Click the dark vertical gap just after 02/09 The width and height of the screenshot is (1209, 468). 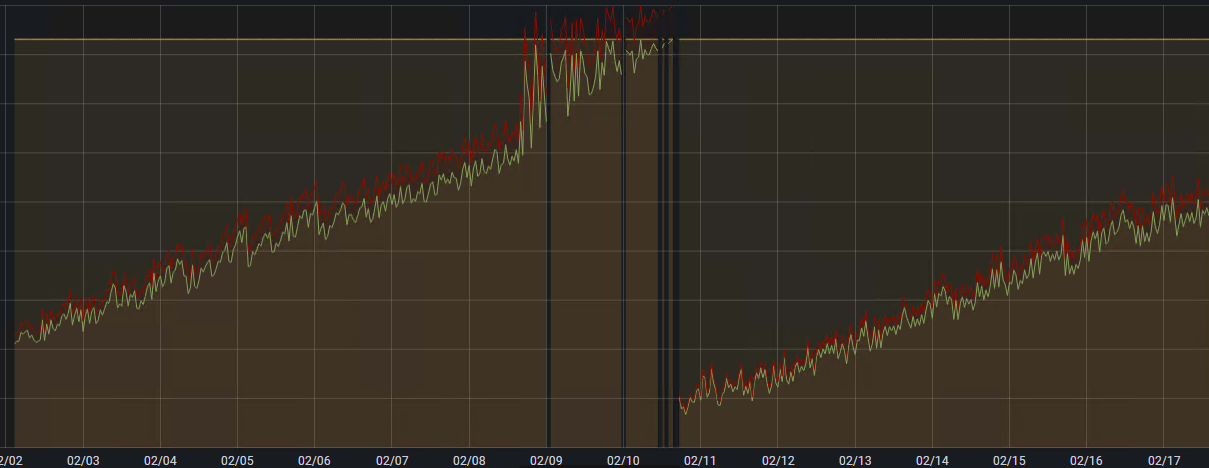pos(549,250)
